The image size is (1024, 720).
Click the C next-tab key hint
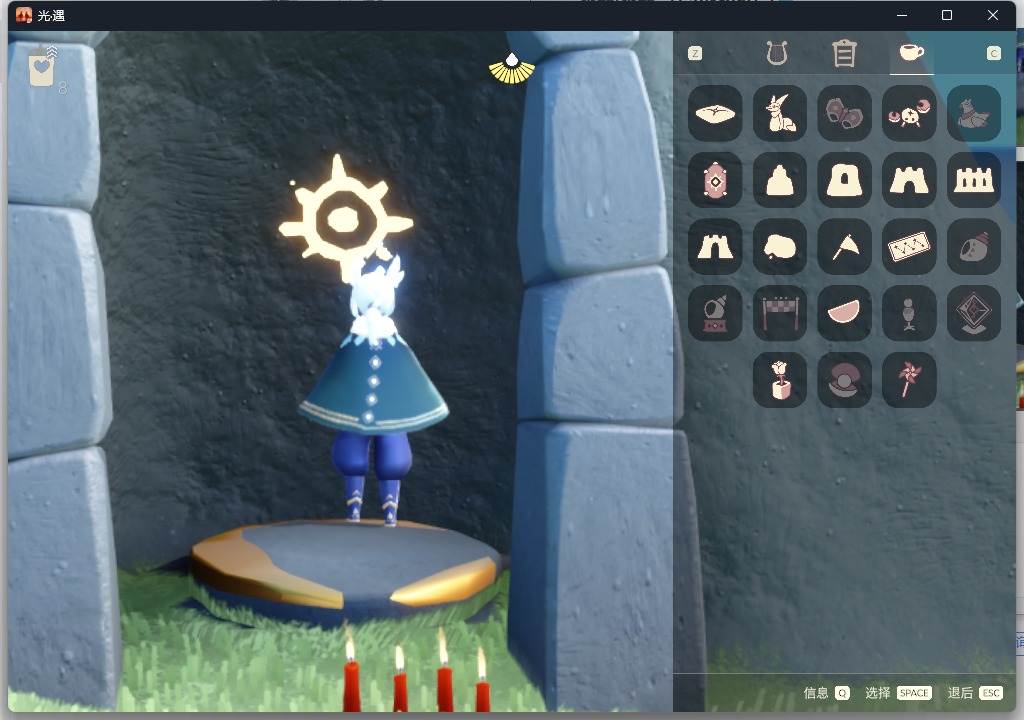coord(993,54)
